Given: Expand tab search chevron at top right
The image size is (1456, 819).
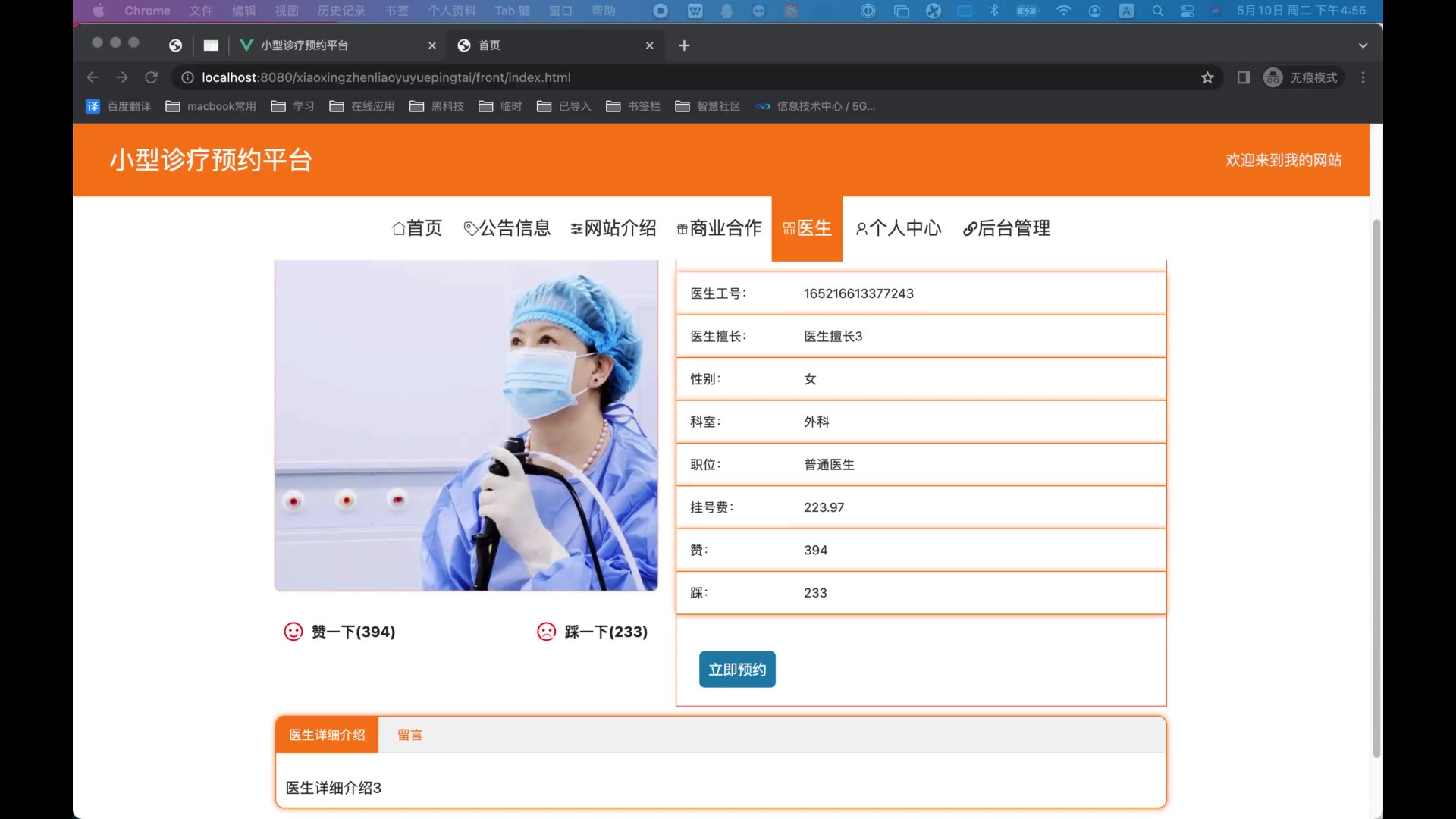Looking at the screenshot, I should point(1363,45).
